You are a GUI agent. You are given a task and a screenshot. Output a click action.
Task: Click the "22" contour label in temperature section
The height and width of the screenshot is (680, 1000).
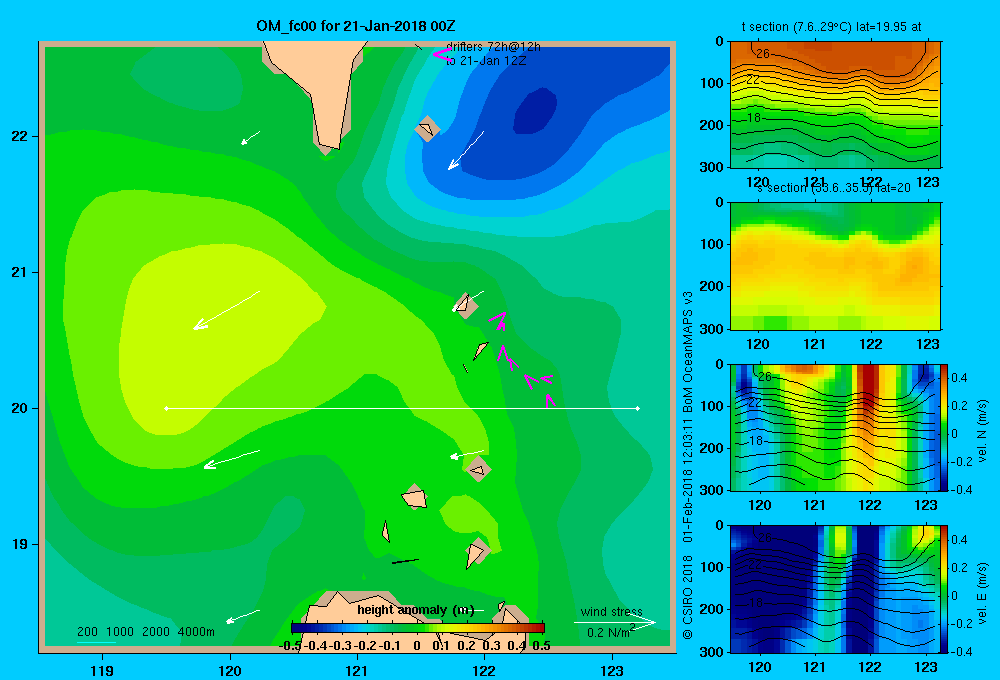pyautogui.click(x=753, y=80)
